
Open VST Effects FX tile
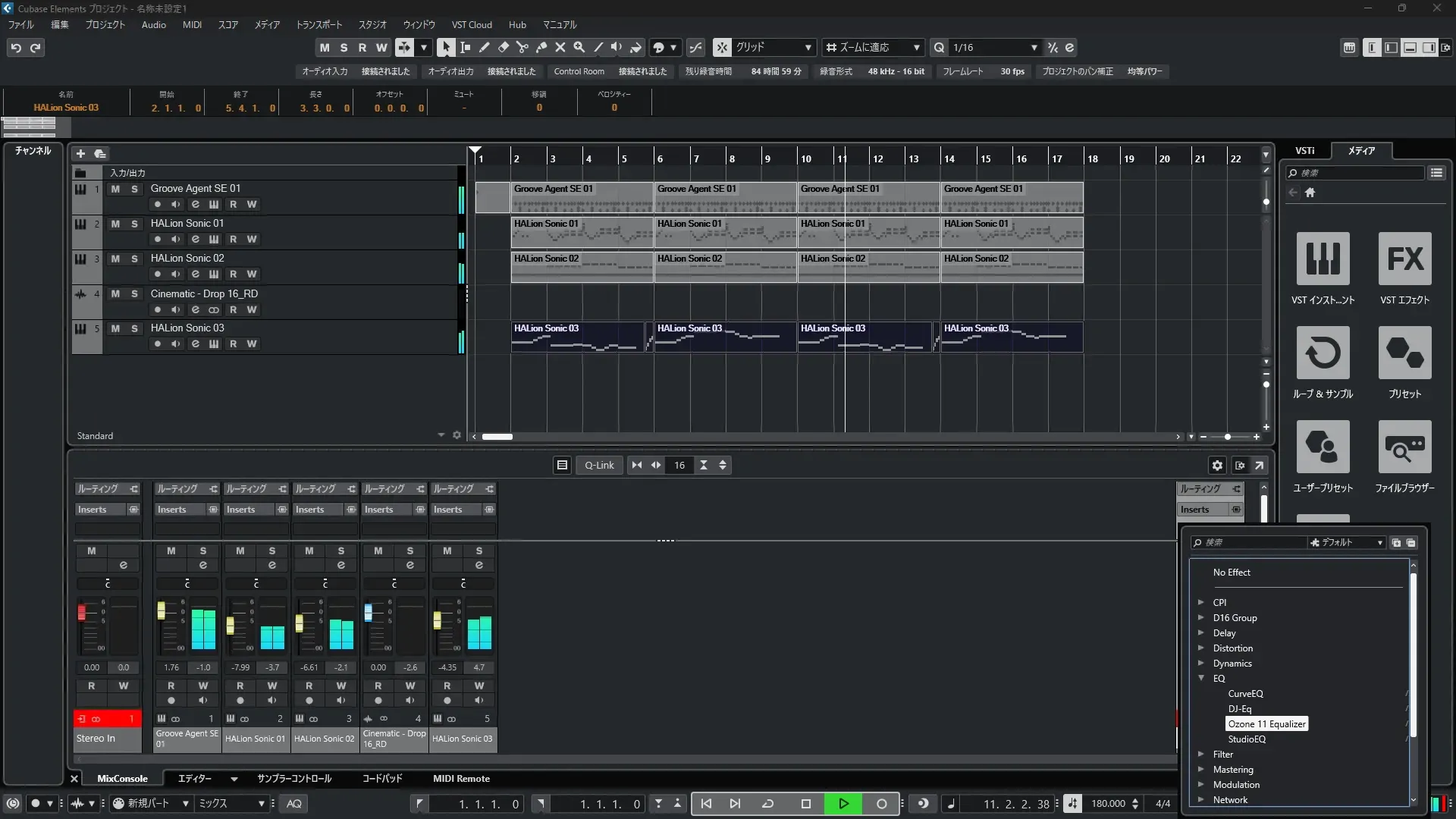coord(1404,259)
